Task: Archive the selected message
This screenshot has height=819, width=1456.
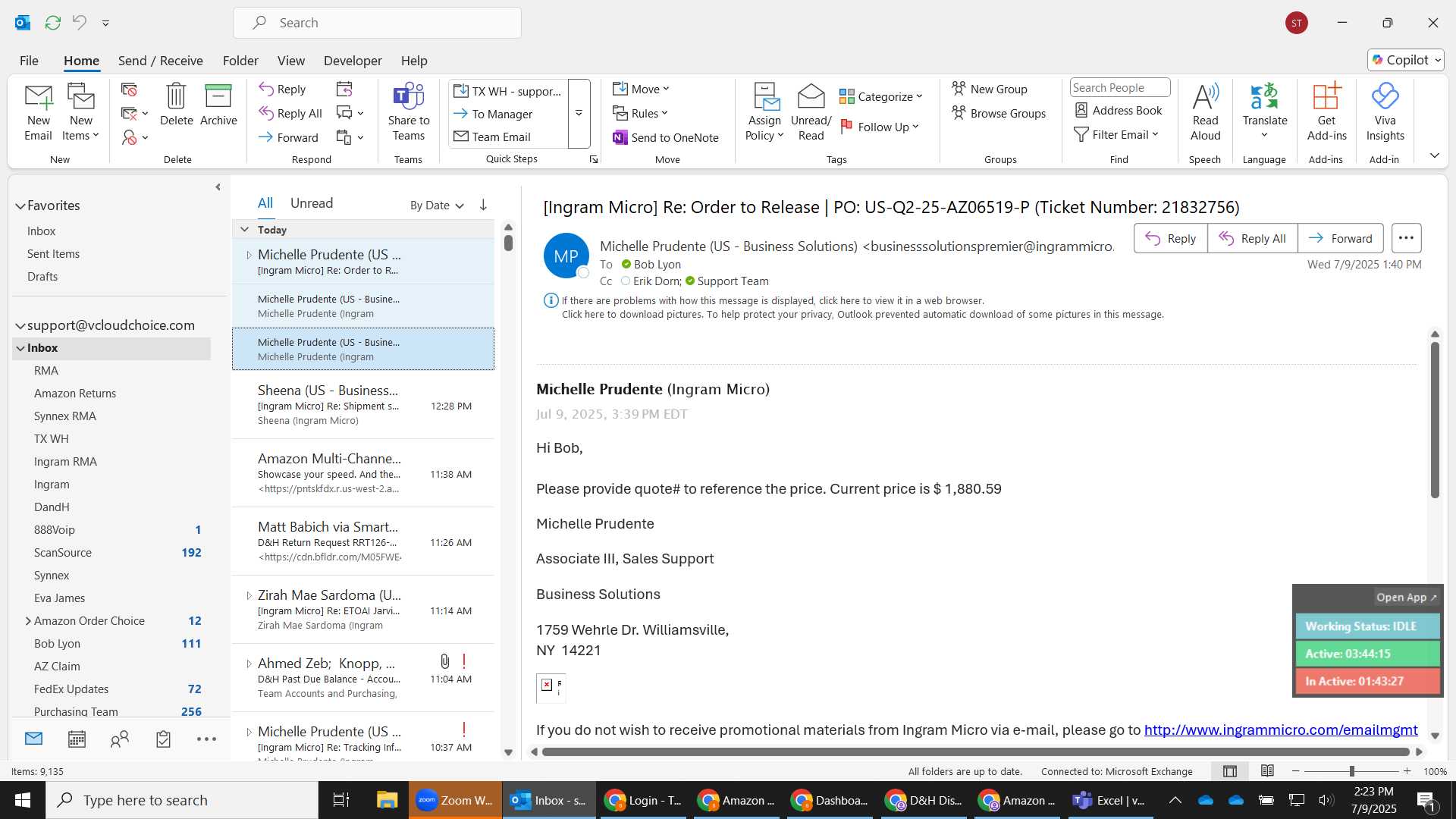Action: pos(218,105)
